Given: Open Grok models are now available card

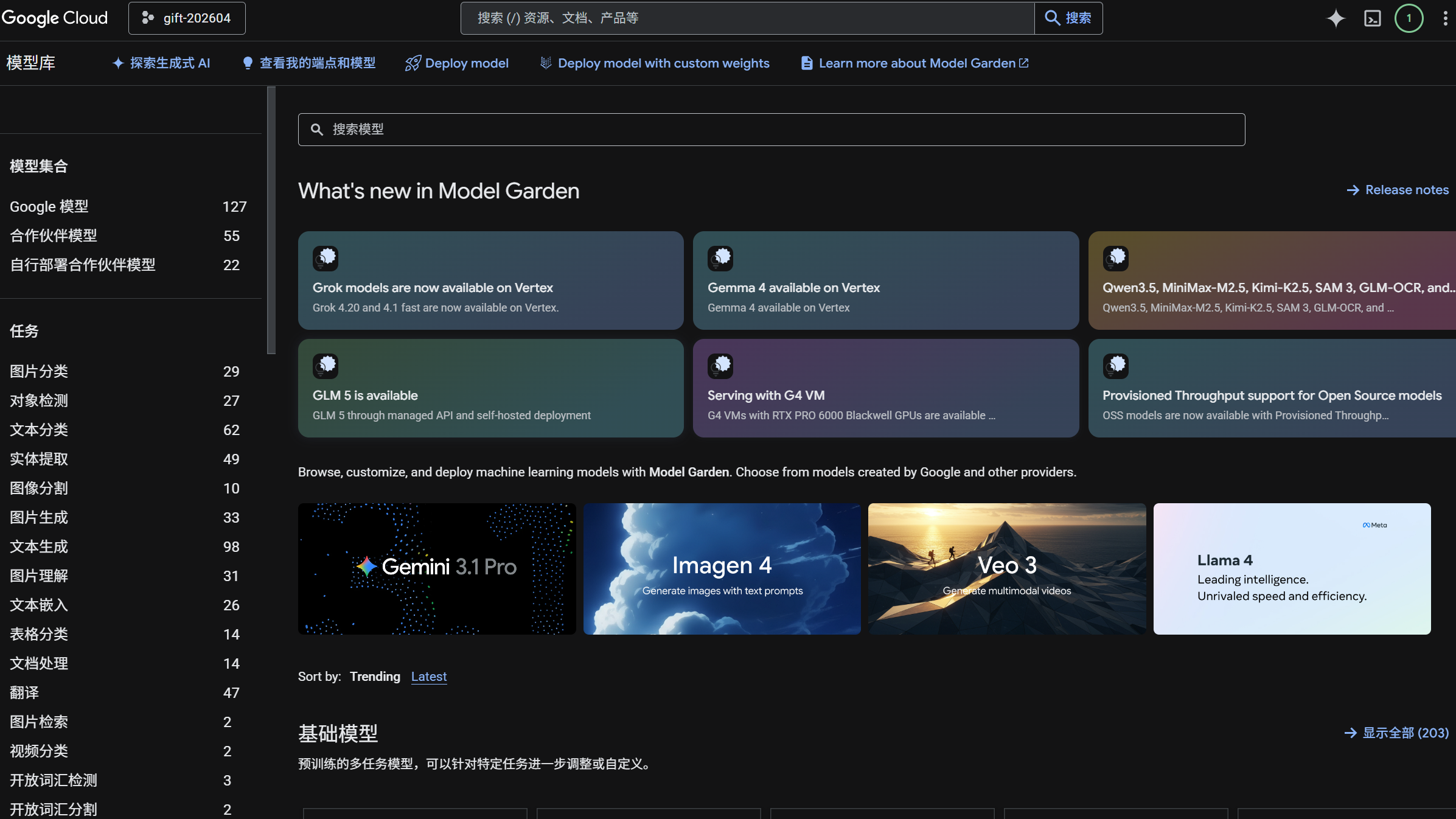Looking at the screenshot, I should pos(491,281).
